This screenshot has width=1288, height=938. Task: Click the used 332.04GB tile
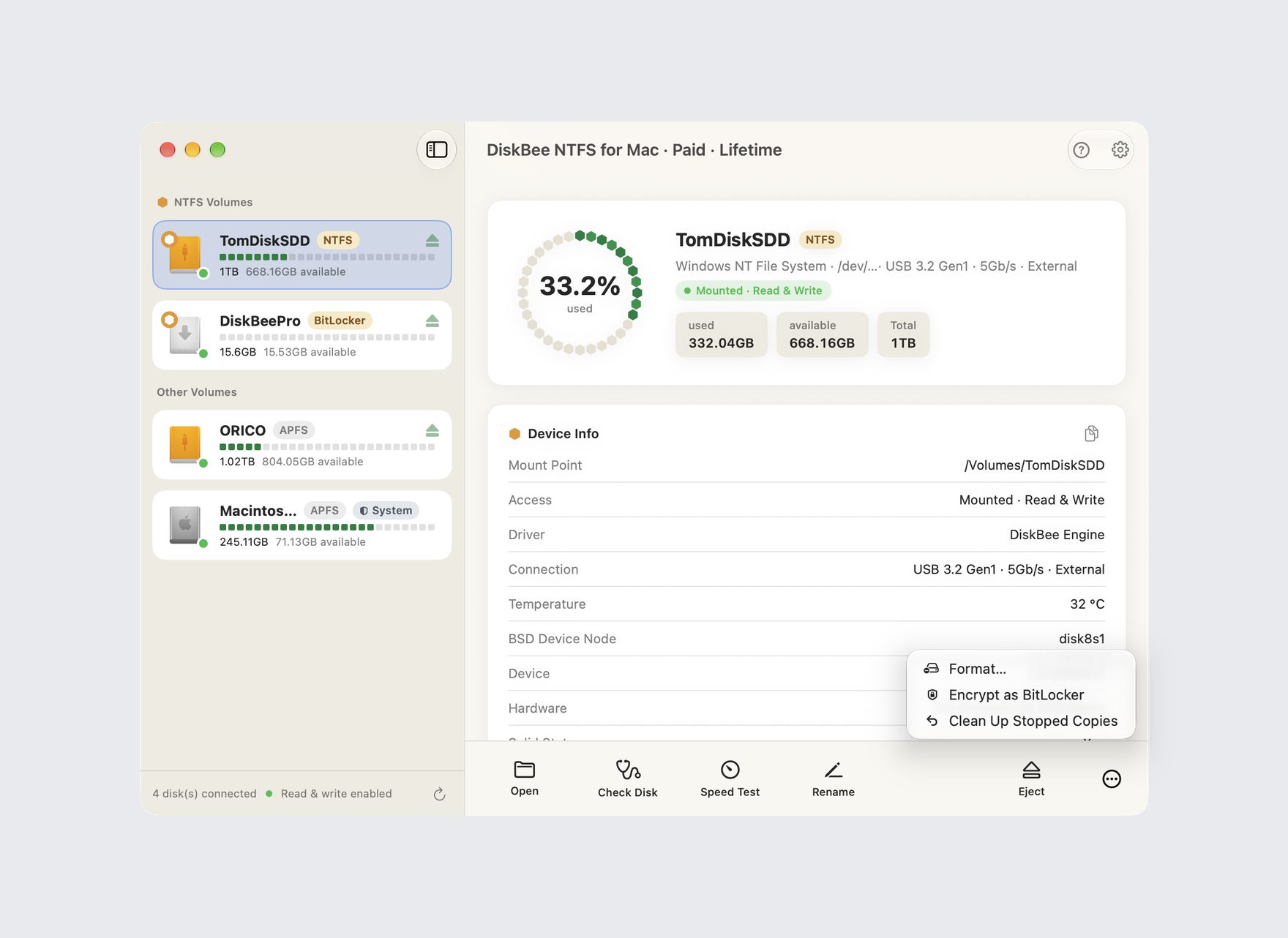pos(721,334)
